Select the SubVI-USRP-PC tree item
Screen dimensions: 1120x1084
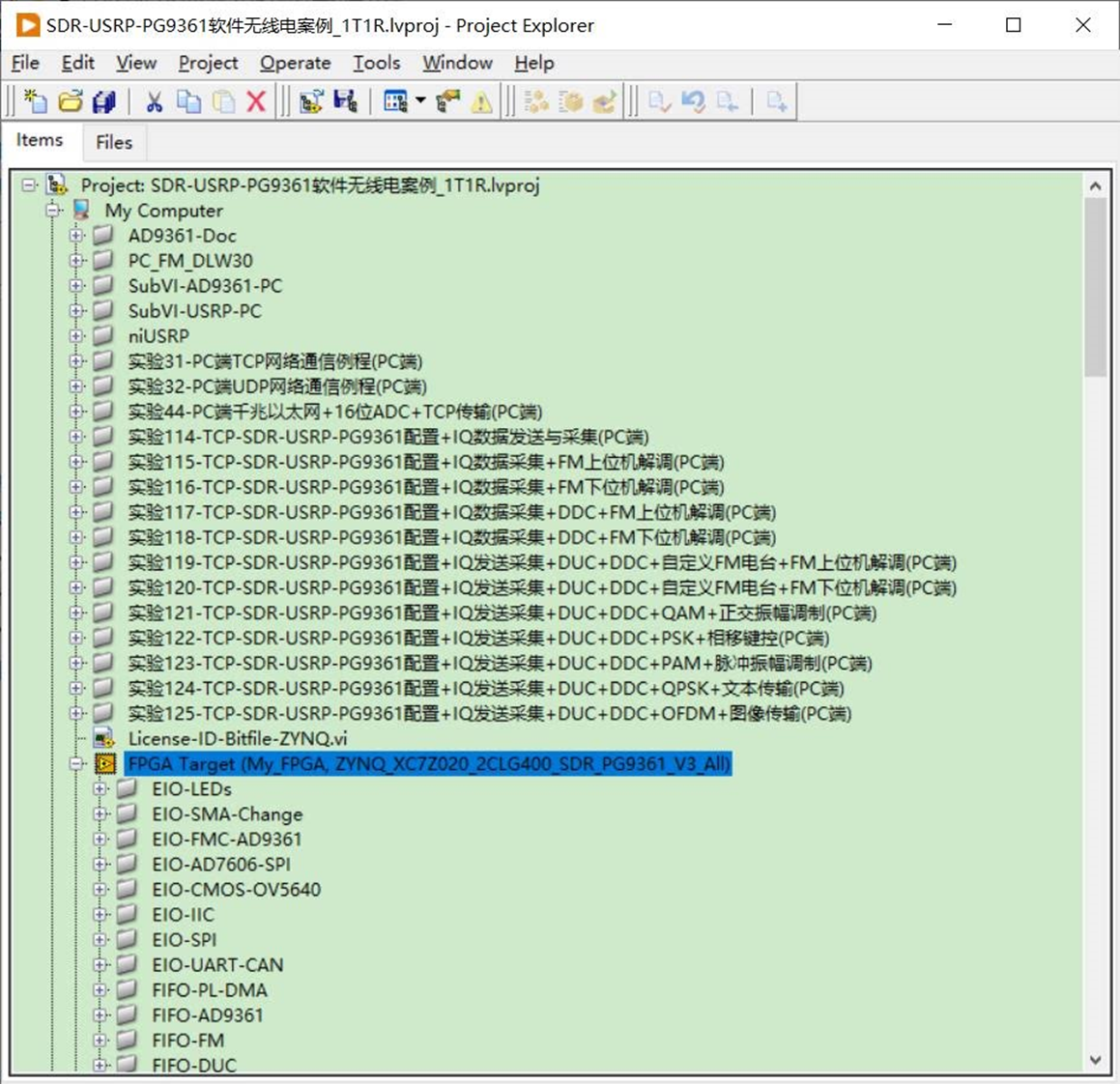point(194,311)
